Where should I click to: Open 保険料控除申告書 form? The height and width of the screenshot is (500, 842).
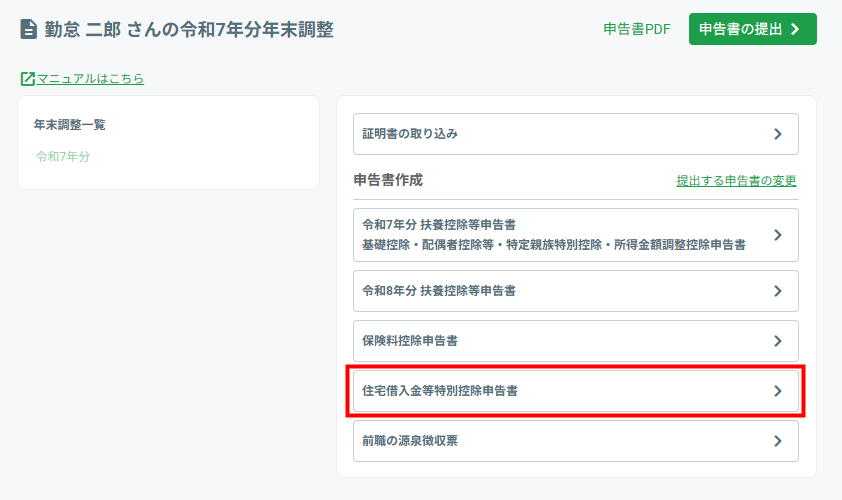tap(576, 341)
